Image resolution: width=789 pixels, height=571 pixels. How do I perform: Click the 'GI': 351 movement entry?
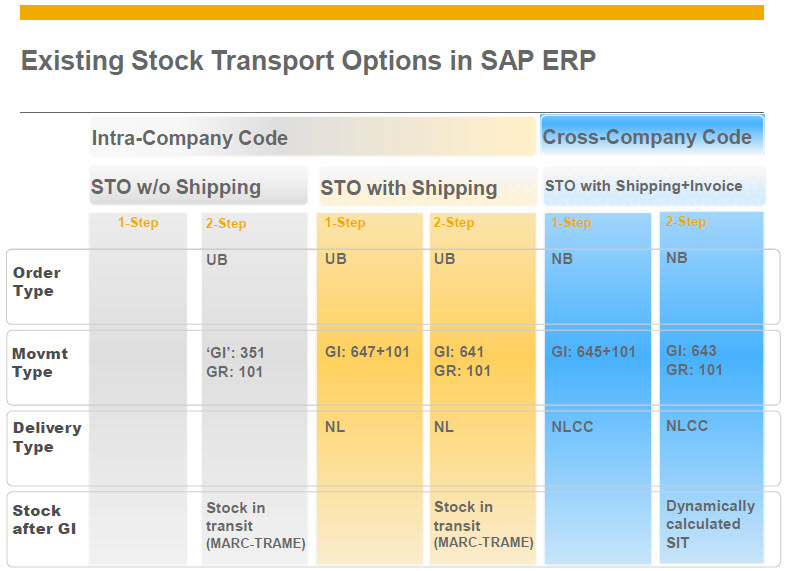(235, 353)
